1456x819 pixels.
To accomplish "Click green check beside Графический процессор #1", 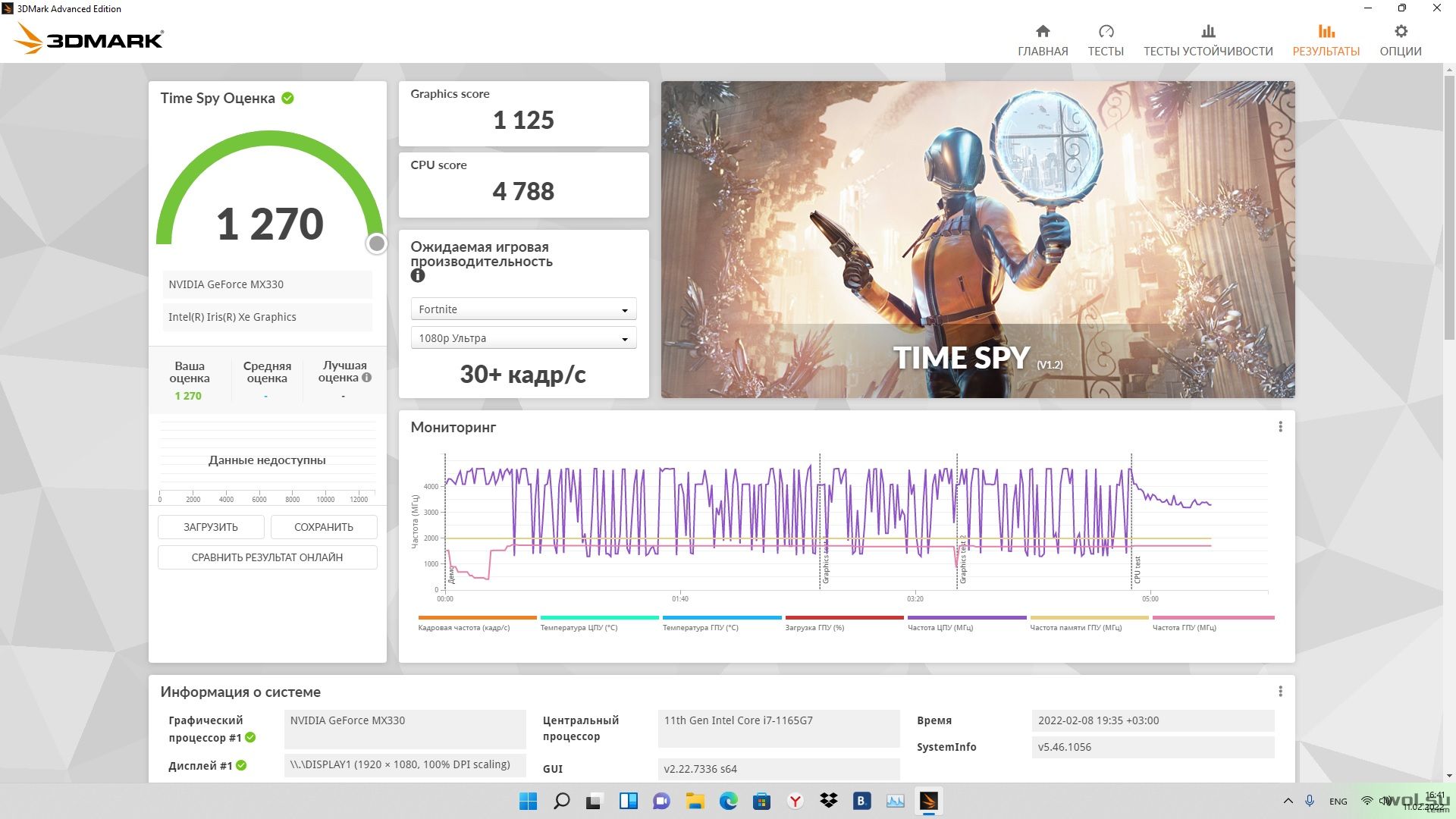I will 250,738.
